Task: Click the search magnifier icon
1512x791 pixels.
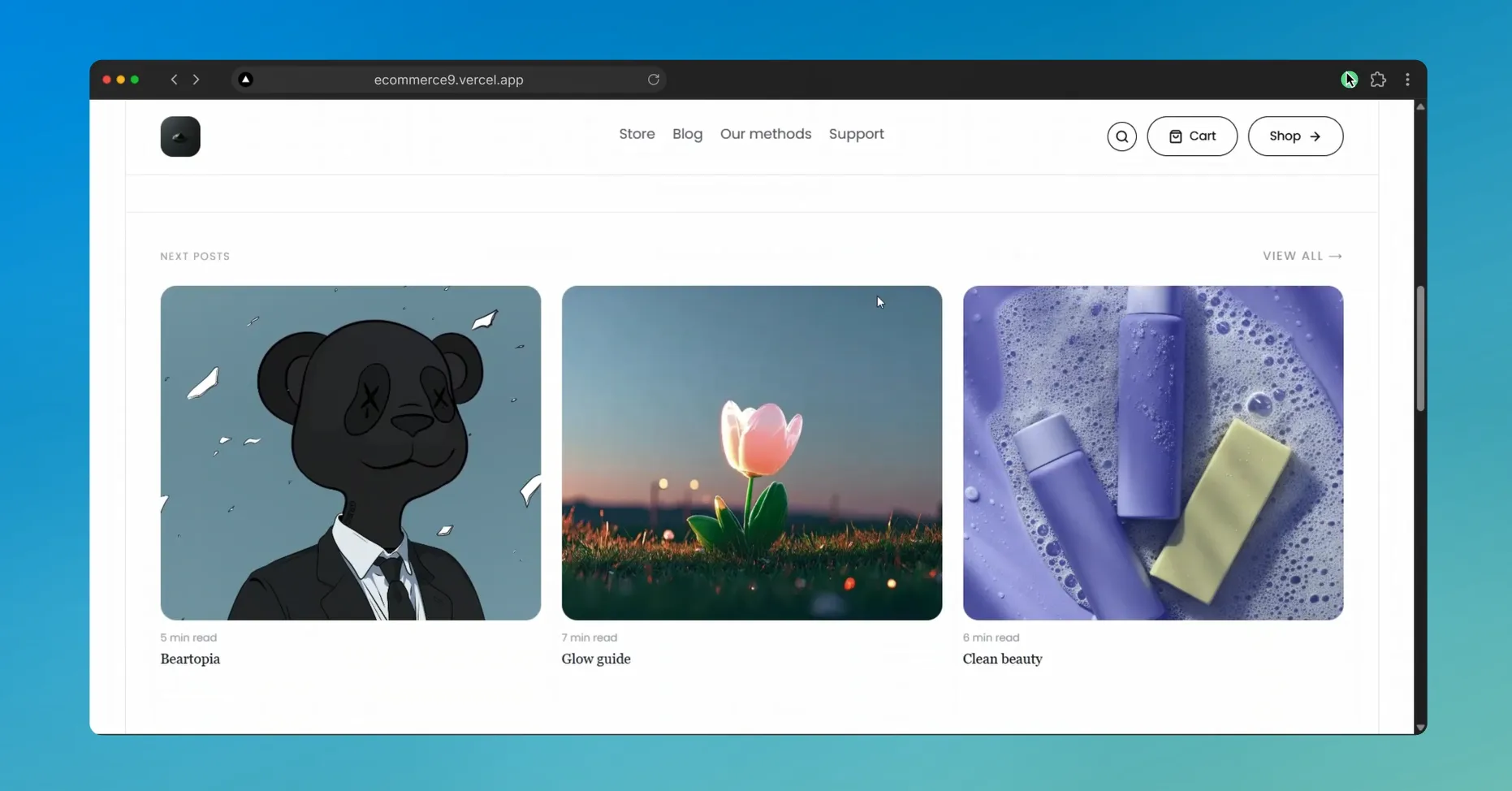Action: tap(1121, 136)
